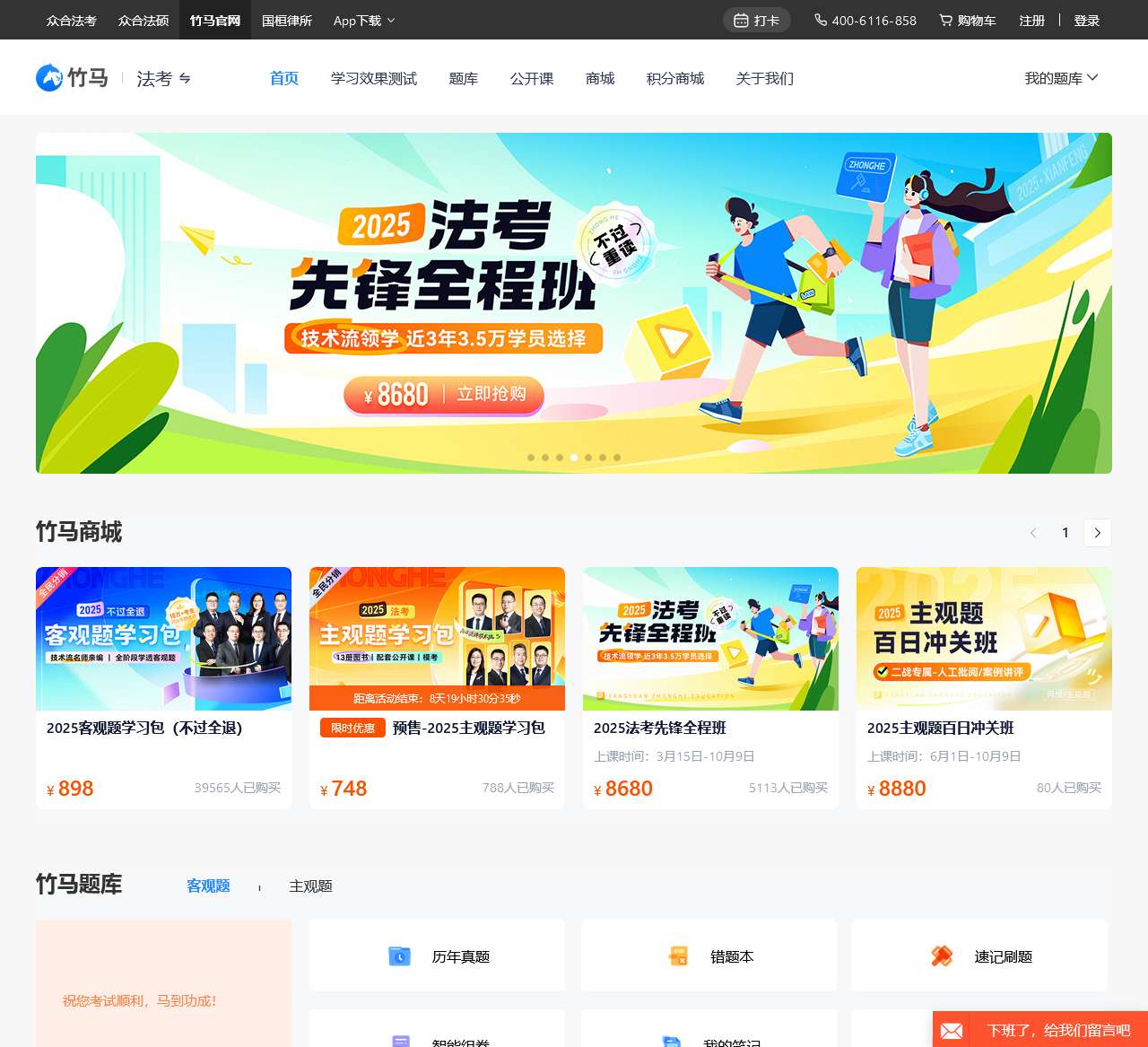Click page number 1 in 竹马商城 pager

[1065, 533]
